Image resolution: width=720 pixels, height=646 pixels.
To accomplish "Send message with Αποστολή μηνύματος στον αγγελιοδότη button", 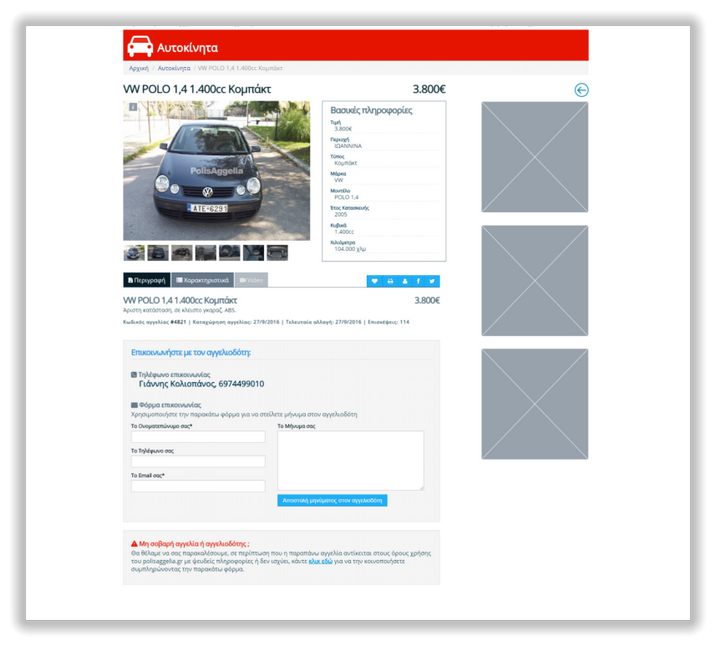I will tap(332, 500).
